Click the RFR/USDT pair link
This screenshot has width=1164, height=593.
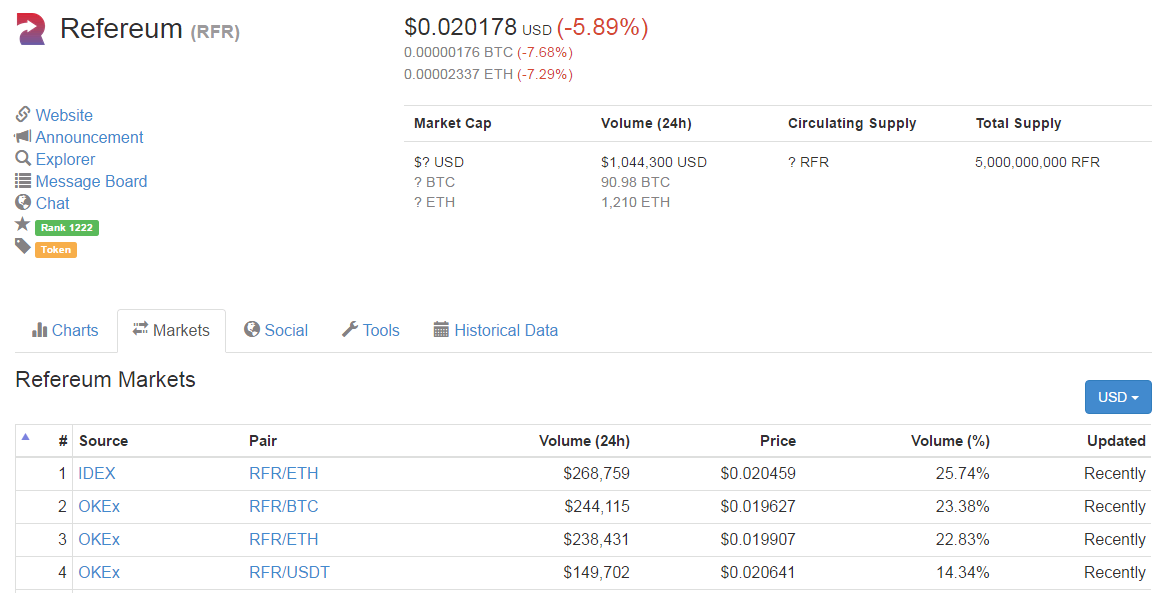[289, 572]
